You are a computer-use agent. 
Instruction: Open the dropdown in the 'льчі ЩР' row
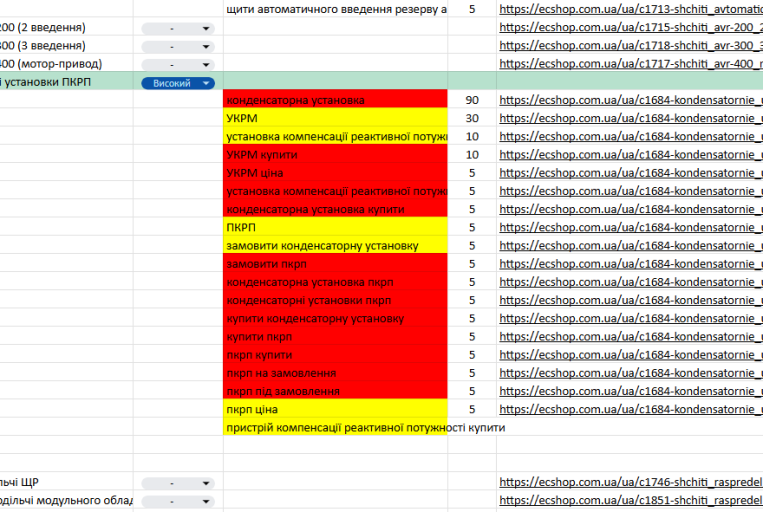[178, 483]
